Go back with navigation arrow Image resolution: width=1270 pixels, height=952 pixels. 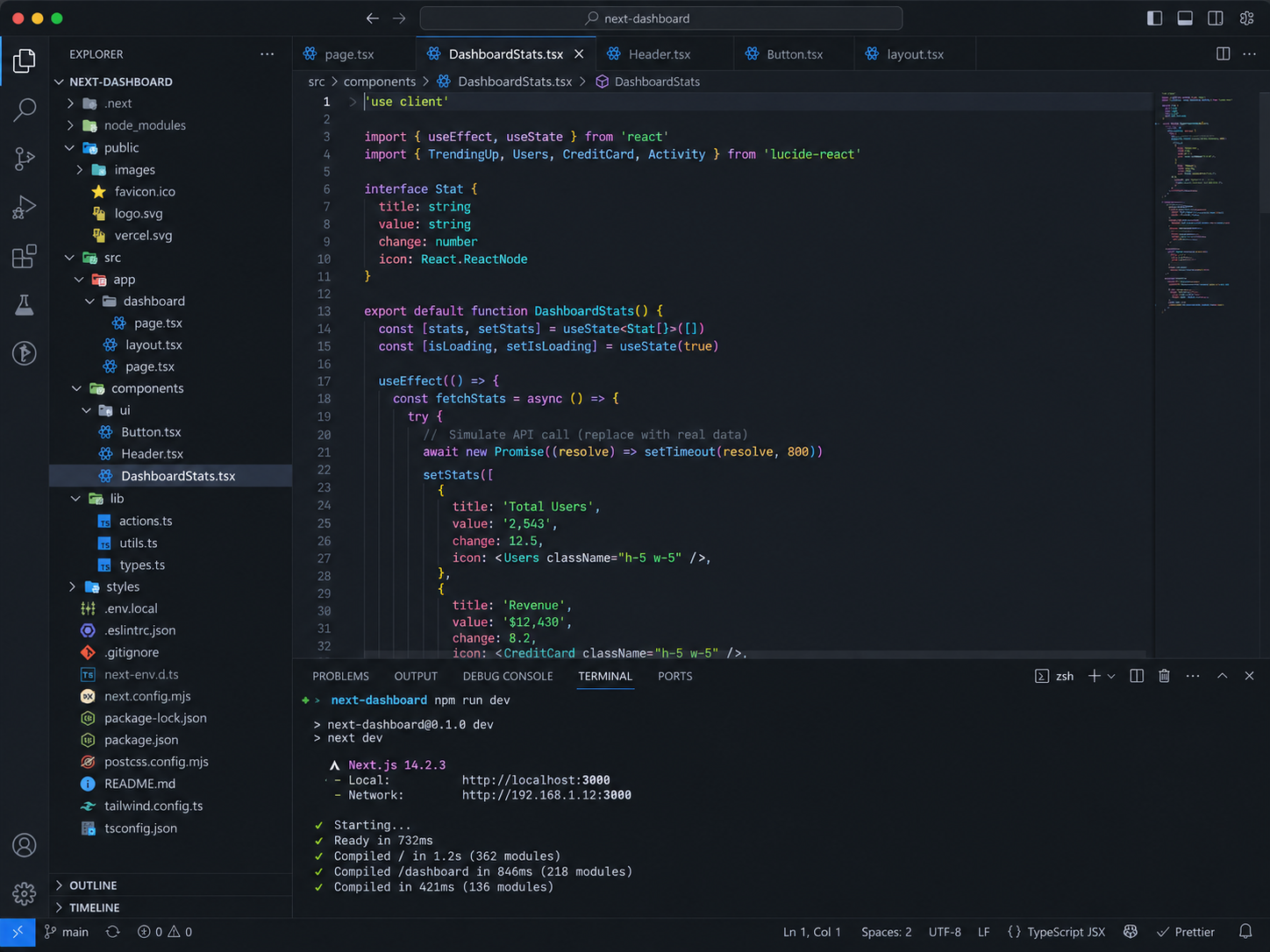point(373,18)
